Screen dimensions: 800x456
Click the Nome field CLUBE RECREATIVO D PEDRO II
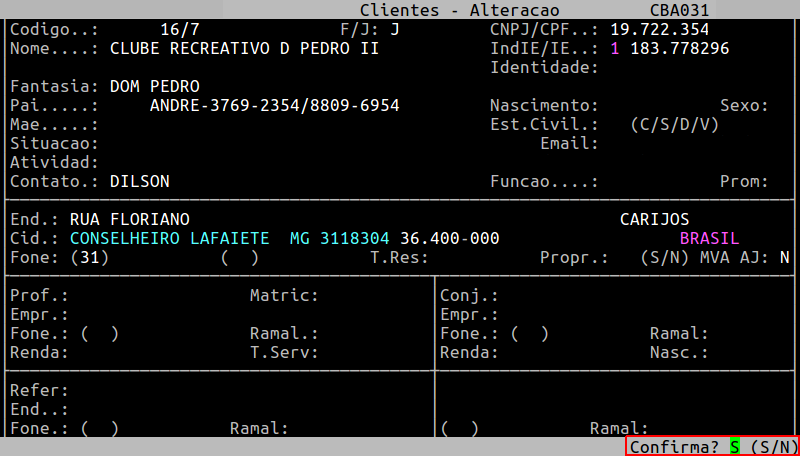click(244, 48)
